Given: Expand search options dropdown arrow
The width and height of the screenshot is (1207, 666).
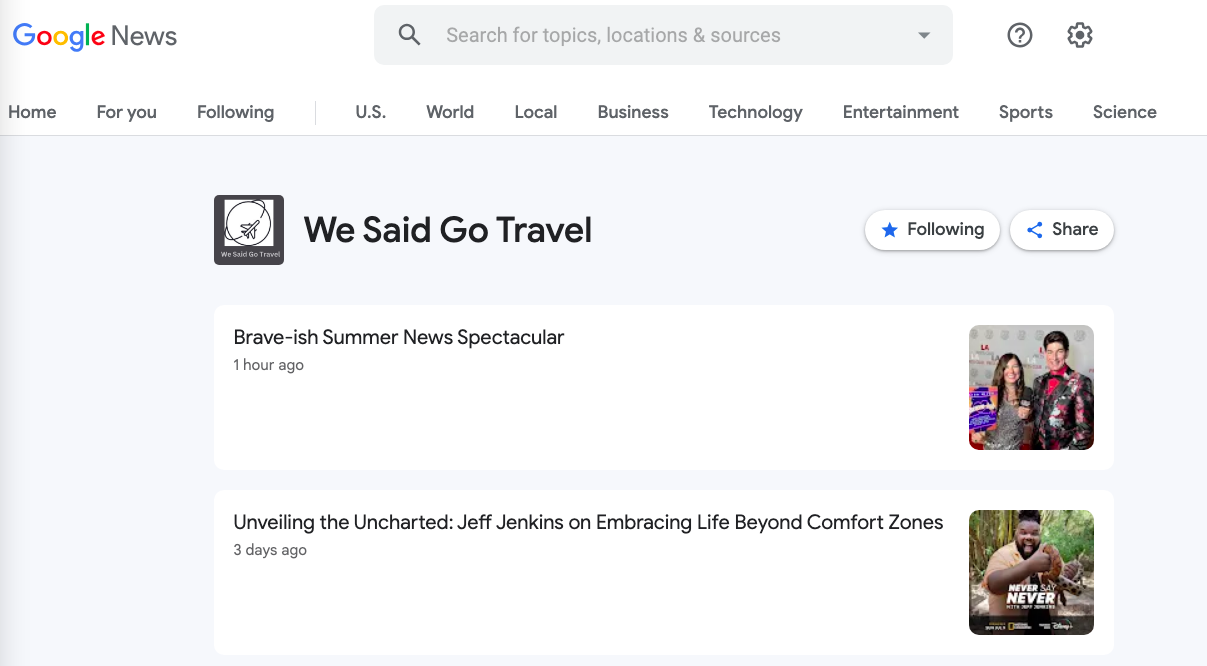Looking at the screenshot, I should point(923,35).
